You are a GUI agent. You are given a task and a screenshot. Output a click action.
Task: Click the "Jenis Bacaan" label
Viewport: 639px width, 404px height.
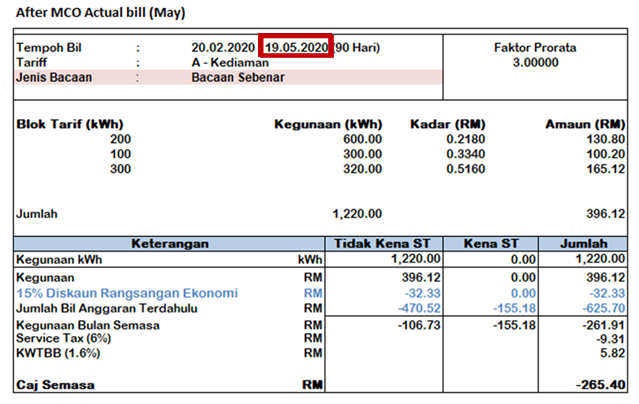coord(54,77)
